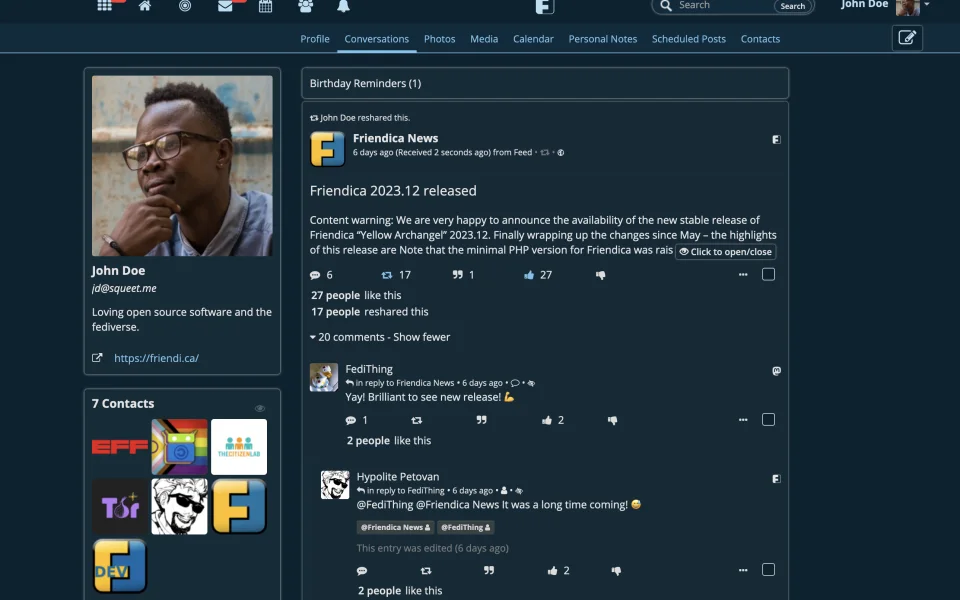Image resolution: width=960 pixels, height=600 pixels.
Task: Quote Hypolite Petovan's comment
Action: [489, 571]
